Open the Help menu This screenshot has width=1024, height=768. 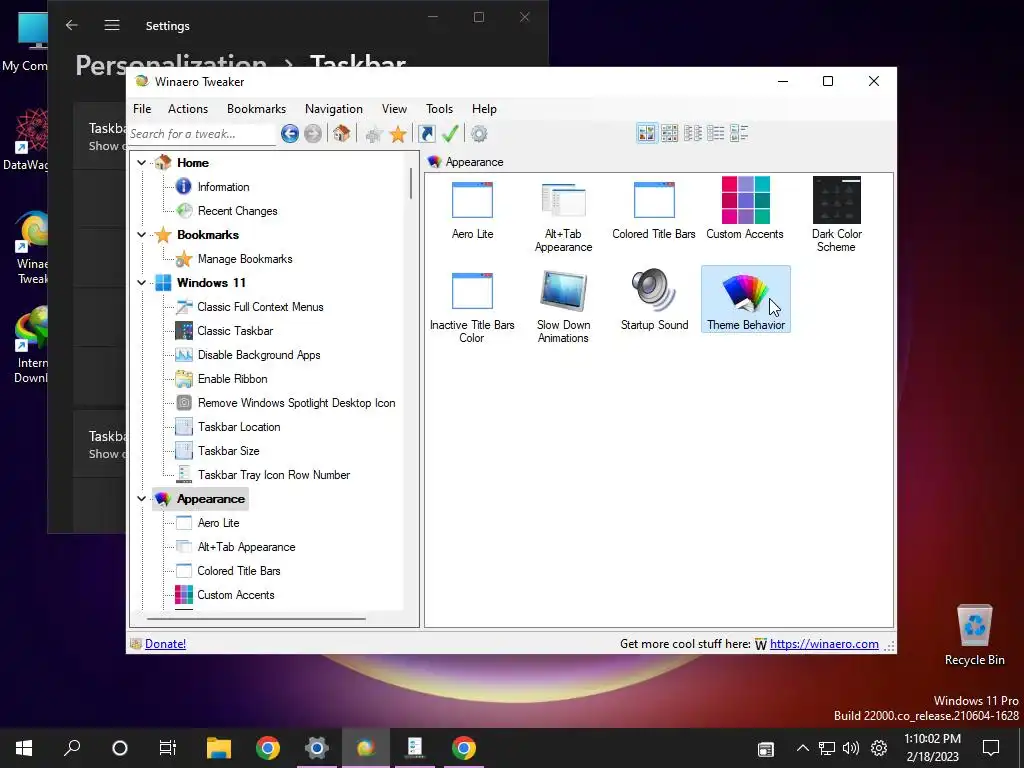[485, 109]
